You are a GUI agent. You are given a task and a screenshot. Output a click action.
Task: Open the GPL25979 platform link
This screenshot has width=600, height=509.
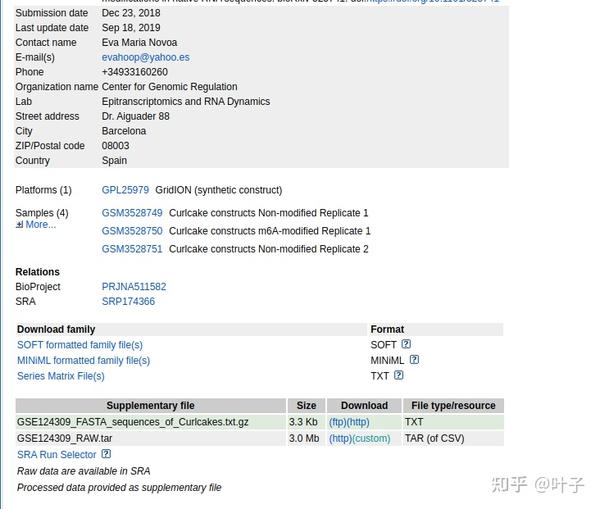125,190
